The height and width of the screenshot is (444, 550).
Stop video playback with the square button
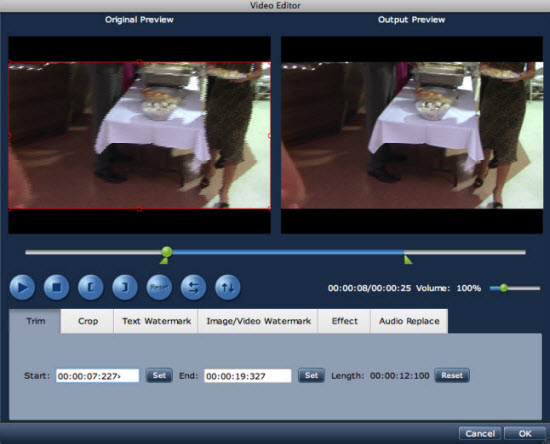click(56, 288)
